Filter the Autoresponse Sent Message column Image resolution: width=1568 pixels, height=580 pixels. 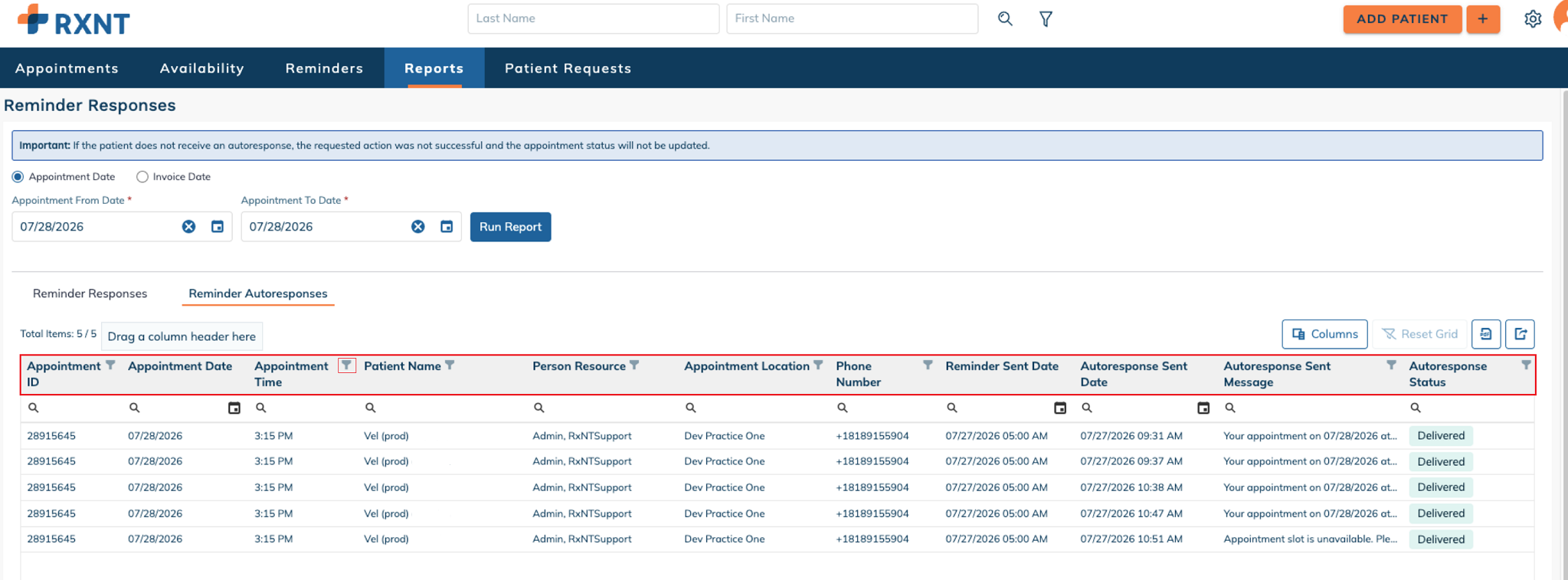pos(1391,365)
